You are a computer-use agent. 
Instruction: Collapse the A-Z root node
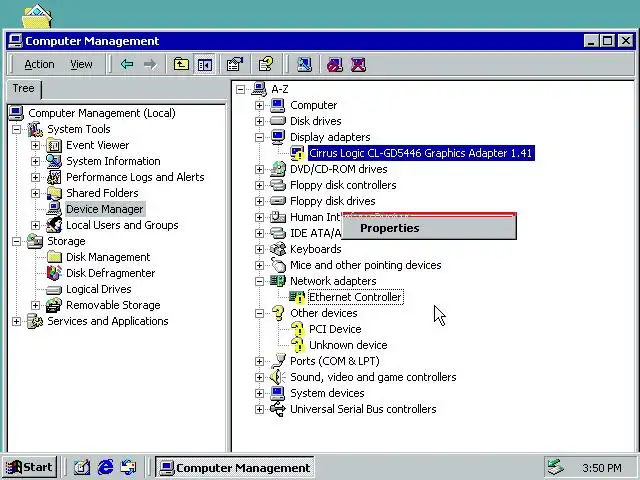240,89
